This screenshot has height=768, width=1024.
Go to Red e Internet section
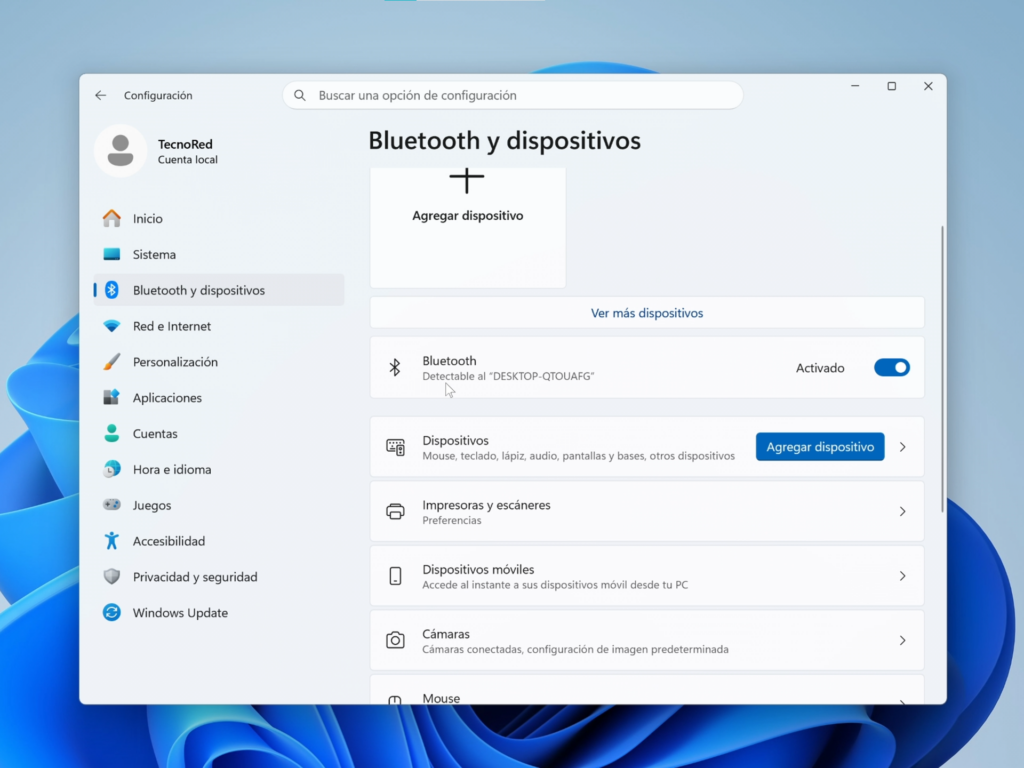(219, 326)
